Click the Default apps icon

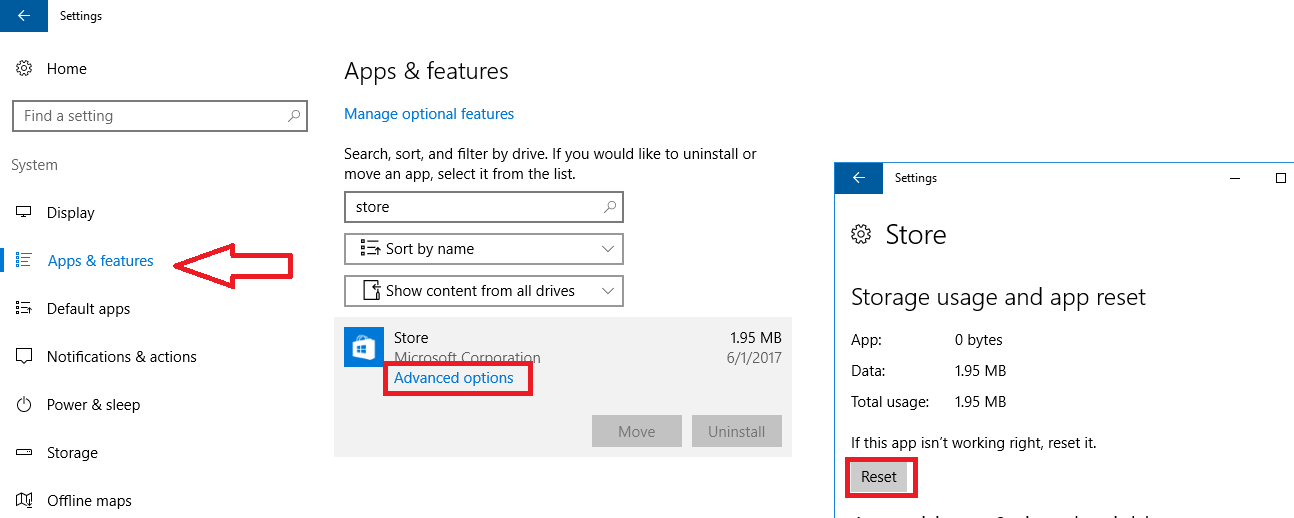coord(24,308)
